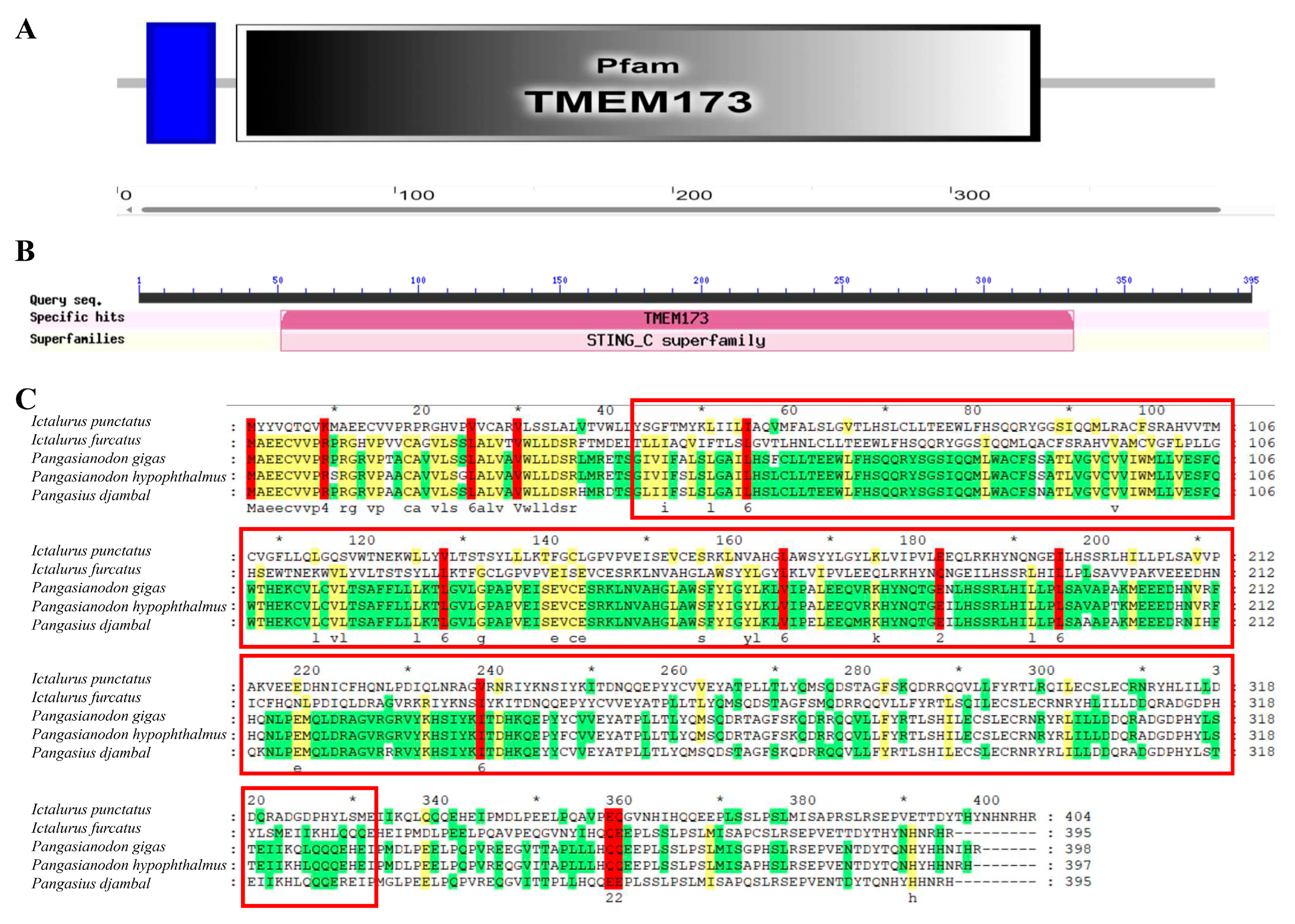
Task: Click the left arrow of the panel A scrollbar
Action: point(129,209)
